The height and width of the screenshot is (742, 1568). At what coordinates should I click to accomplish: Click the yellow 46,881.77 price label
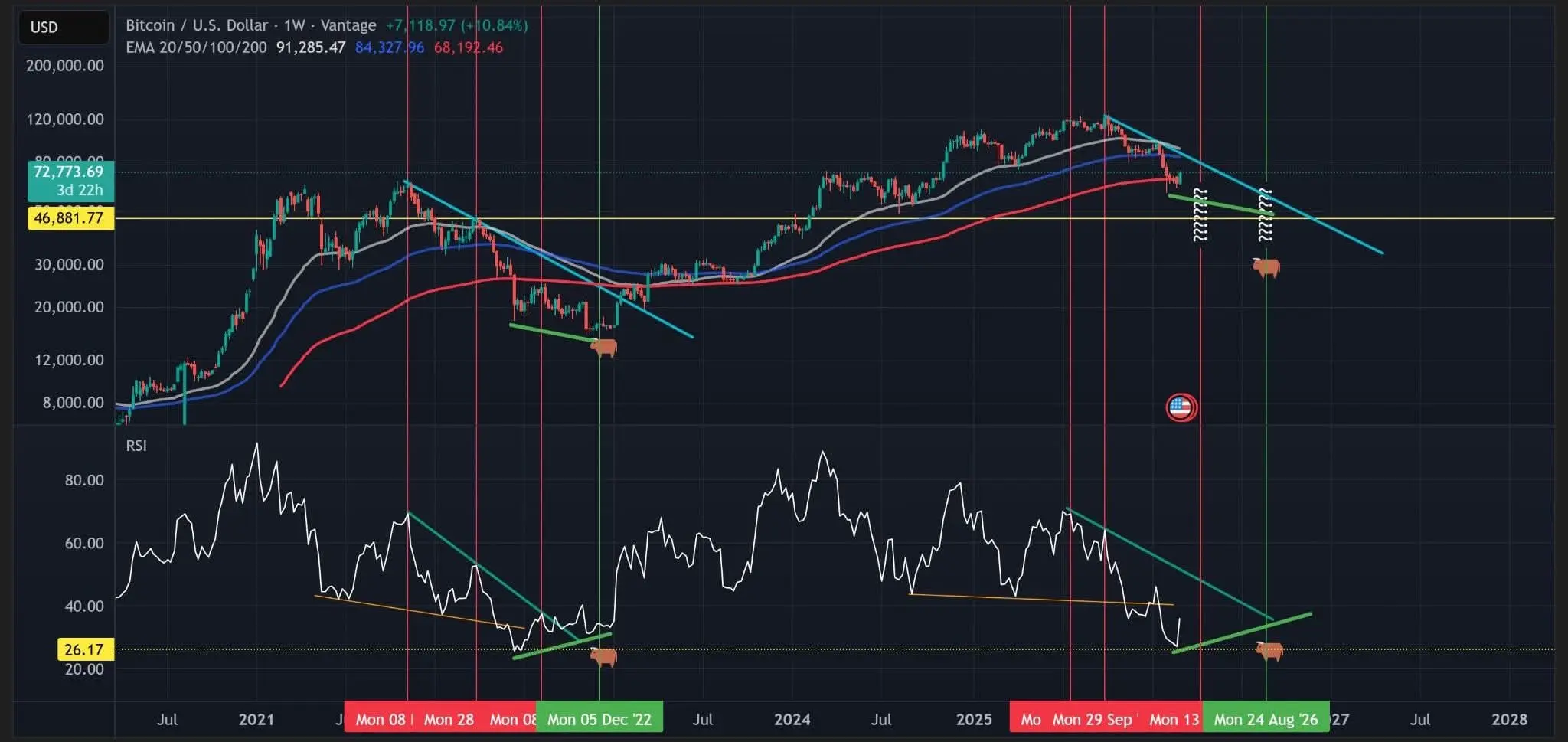pyautogui.click(x=70, y=218)
